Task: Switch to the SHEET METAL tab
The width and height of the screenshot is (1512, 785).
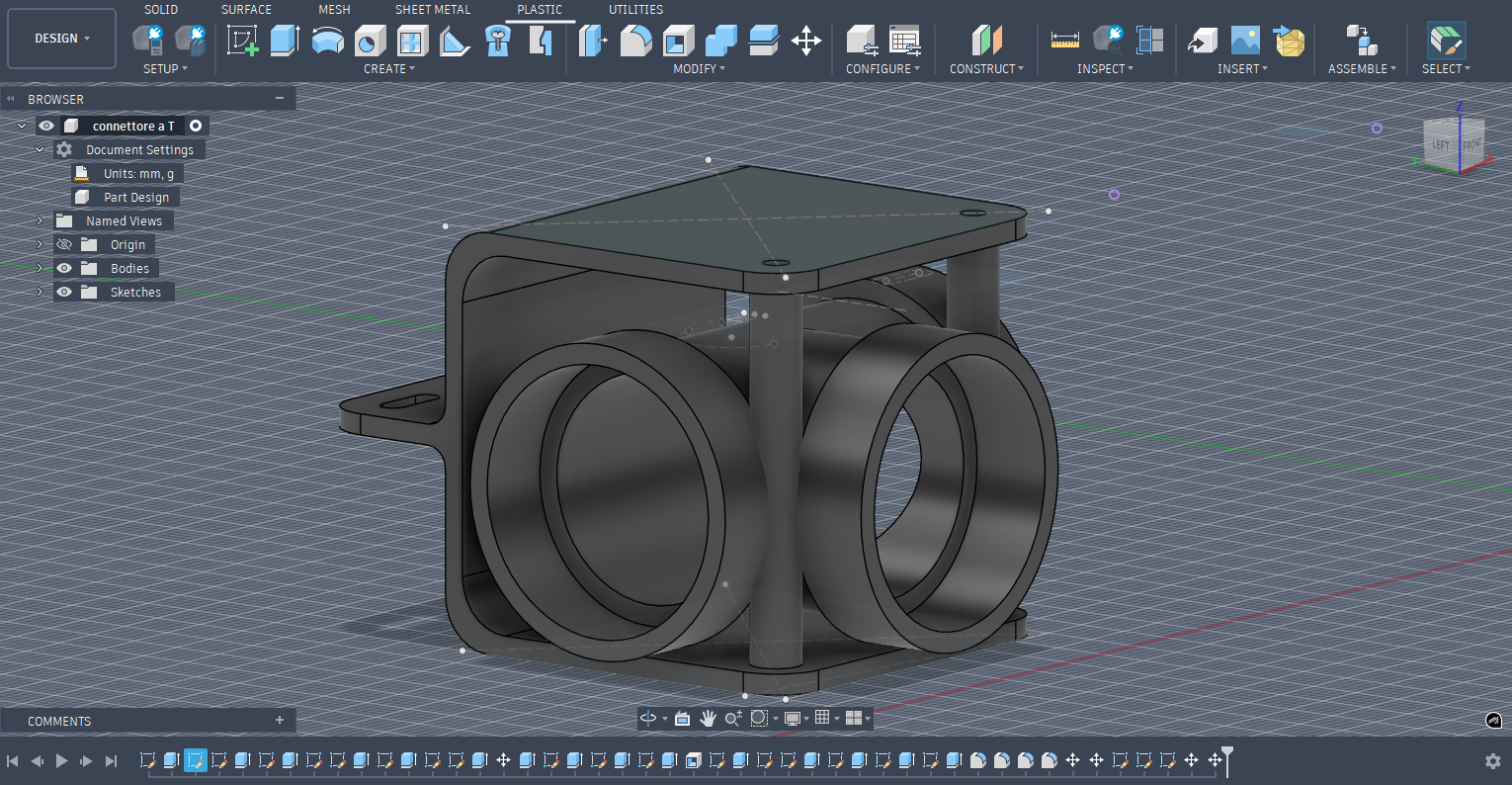Action: coord(433,10)
